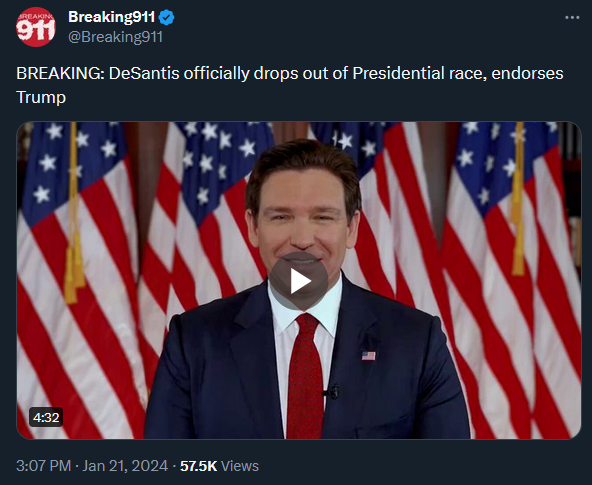Click the 3:07 PM post time
The width and height of the screenshot is (592, 485).
43,466
